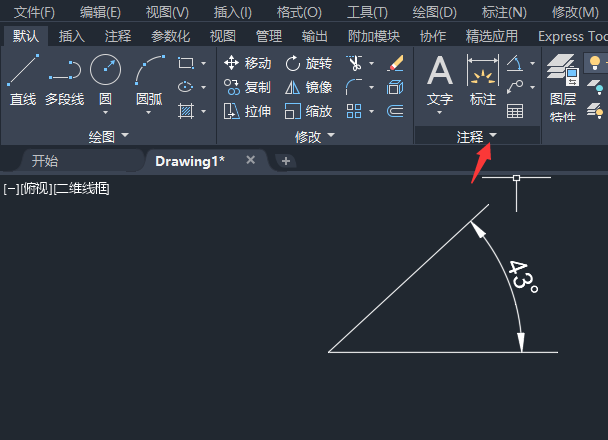Open the Fillet tool dropdown arrow

coord(371,88)
